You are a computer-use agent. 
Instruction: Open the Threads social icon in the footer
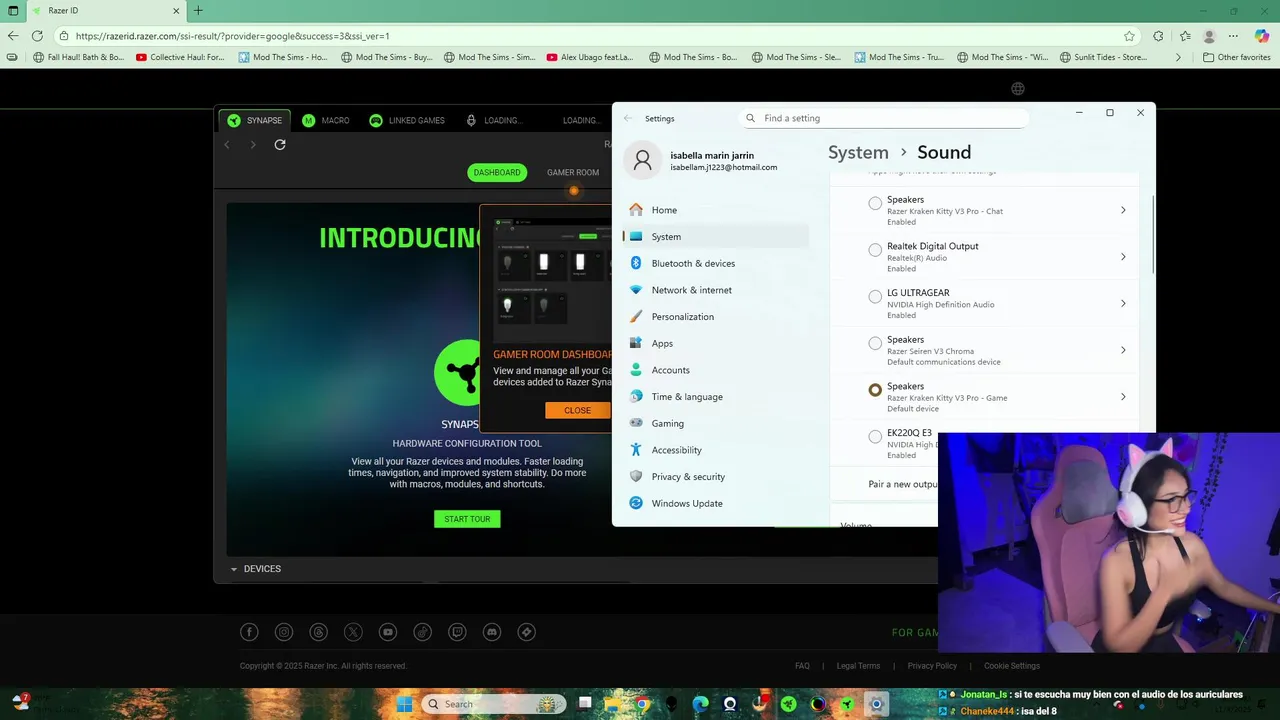tap(319, 632)
